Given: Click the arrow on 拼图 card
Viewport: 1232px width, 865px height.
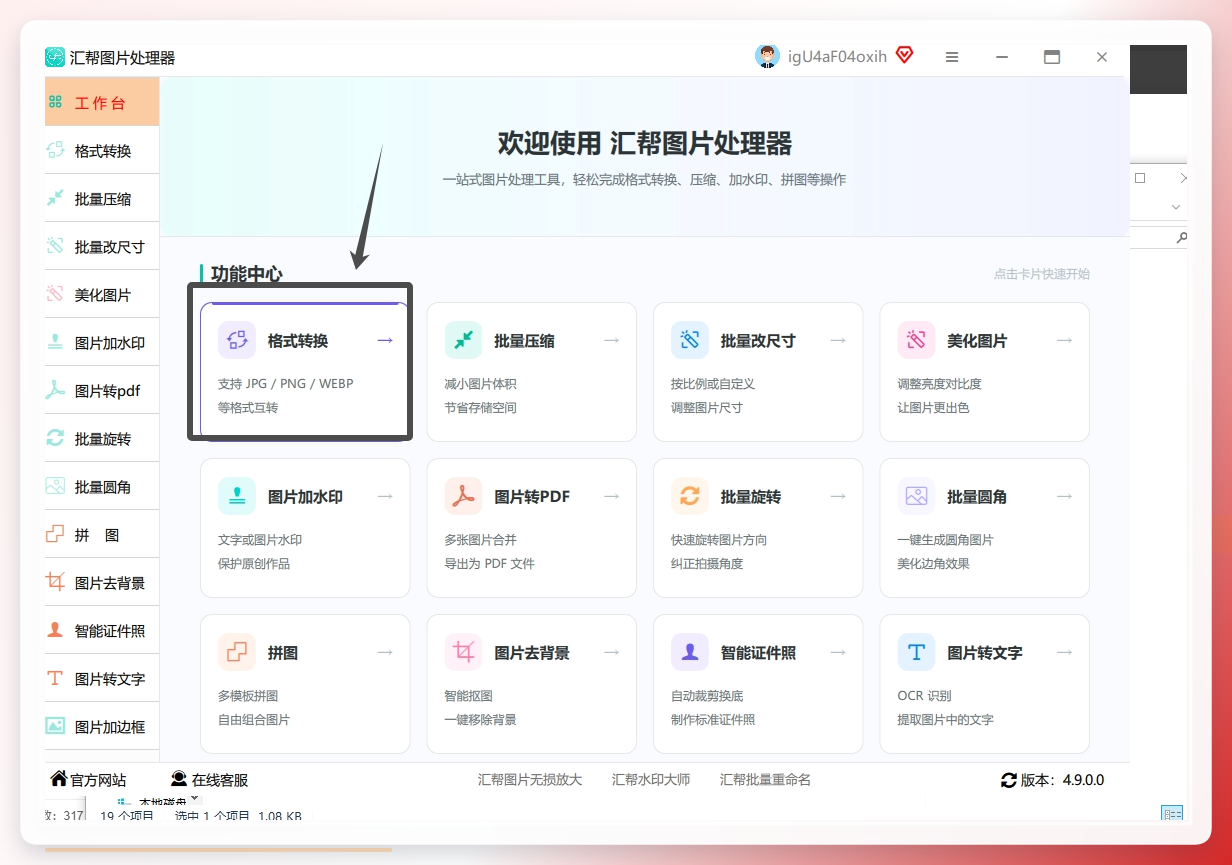Looking at the screenshot, I should 385,653.
